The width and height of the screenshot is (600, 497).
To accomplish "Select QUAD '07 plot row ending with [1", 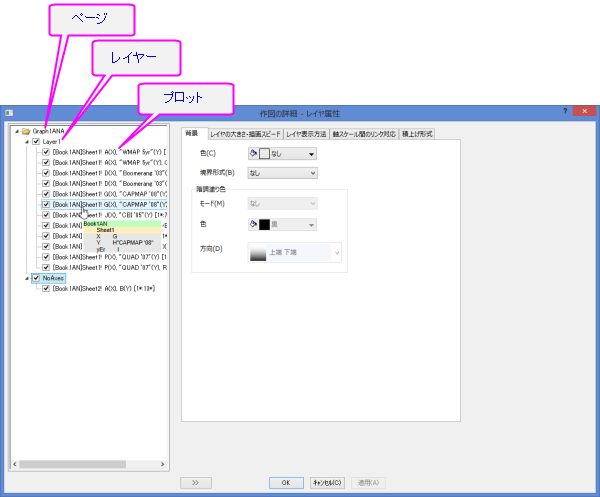I will coord(109,257).
